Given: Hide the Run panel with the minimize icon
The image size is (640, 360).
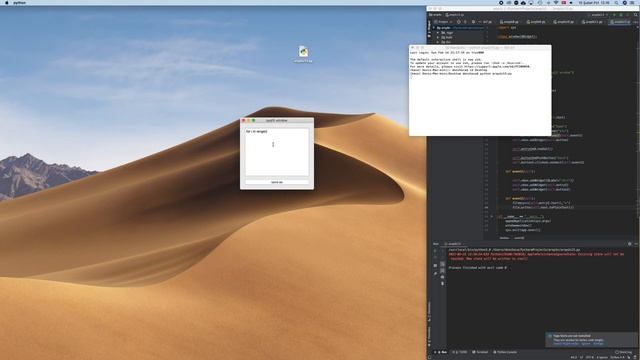Looking at the screenshot, I should click(636, 244).
